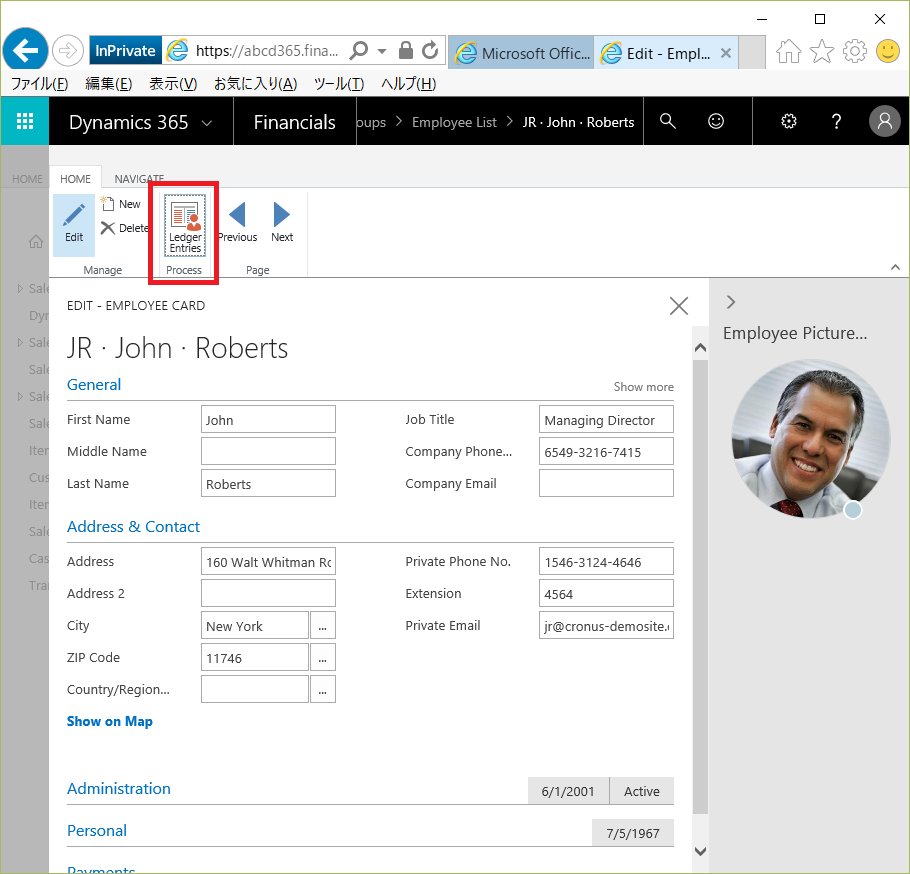
Task: Open the Country/Region lookup ellipsis button
Action: pos(323,689)
